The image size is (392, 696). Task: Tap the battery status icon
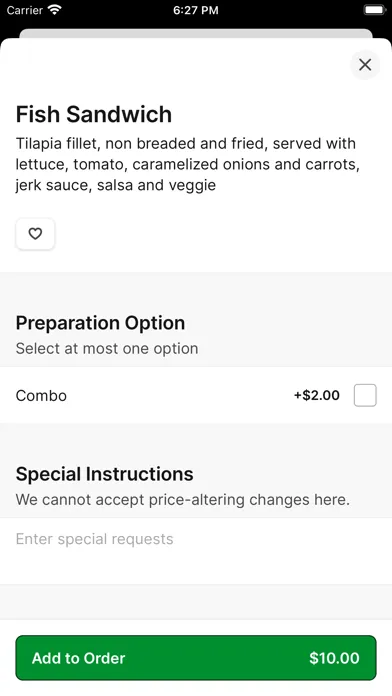point(375,10)
